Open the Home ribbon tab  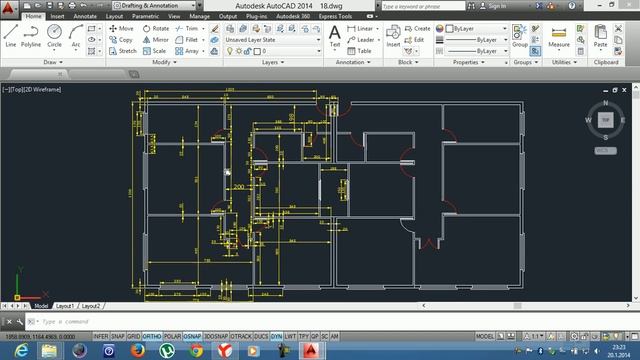coord(33,16)
